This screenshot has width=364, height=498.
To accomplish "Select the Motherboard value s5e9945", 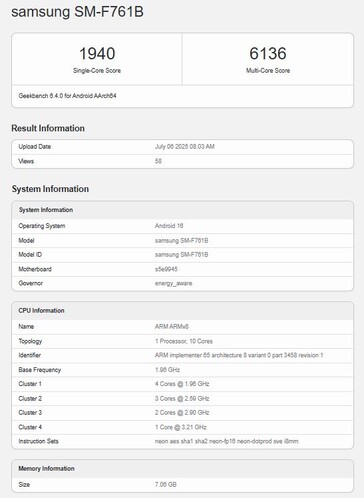I will (166, 269).
